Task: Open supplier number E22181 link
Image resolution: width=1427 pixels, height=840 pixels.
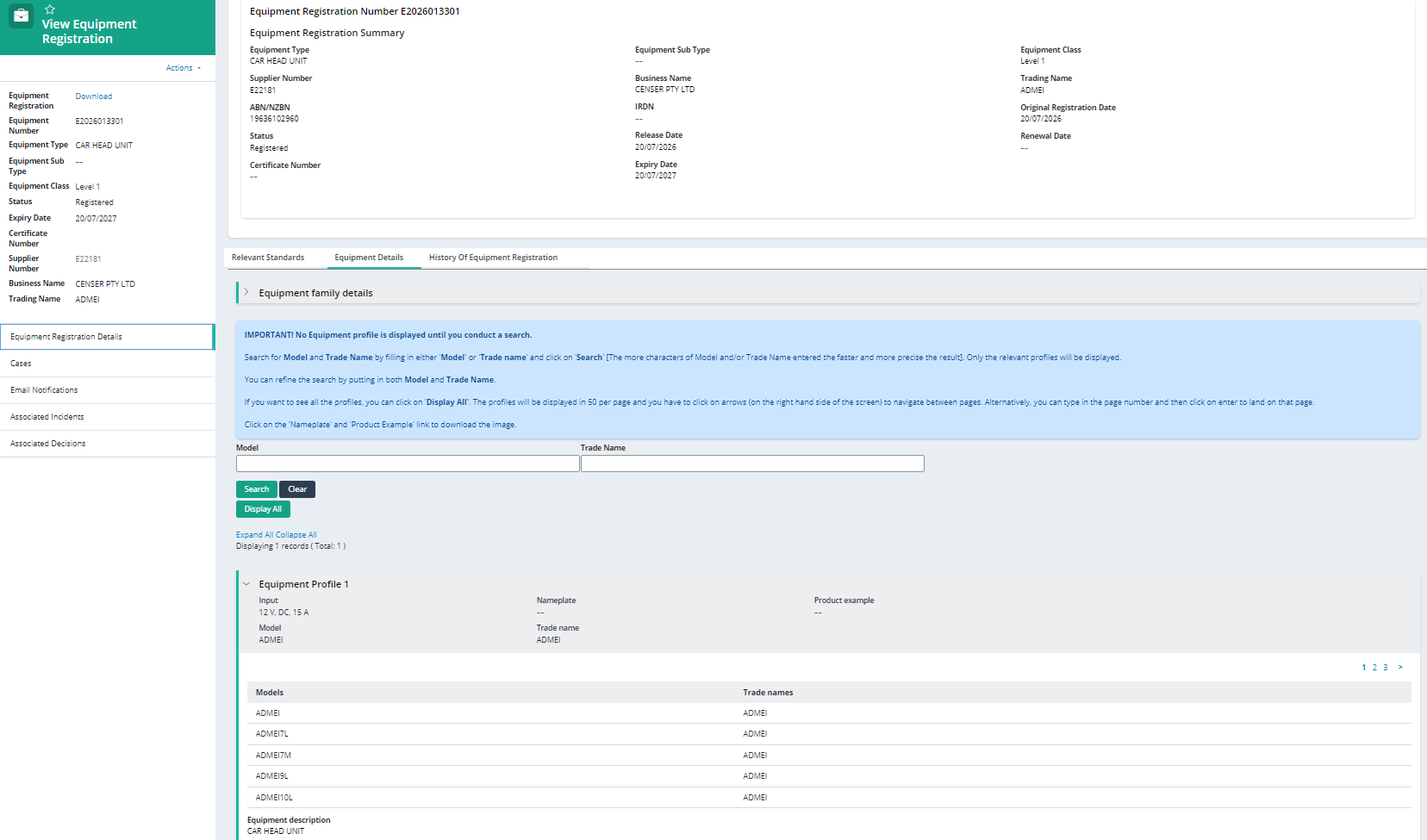Action: tap(88, 259)
